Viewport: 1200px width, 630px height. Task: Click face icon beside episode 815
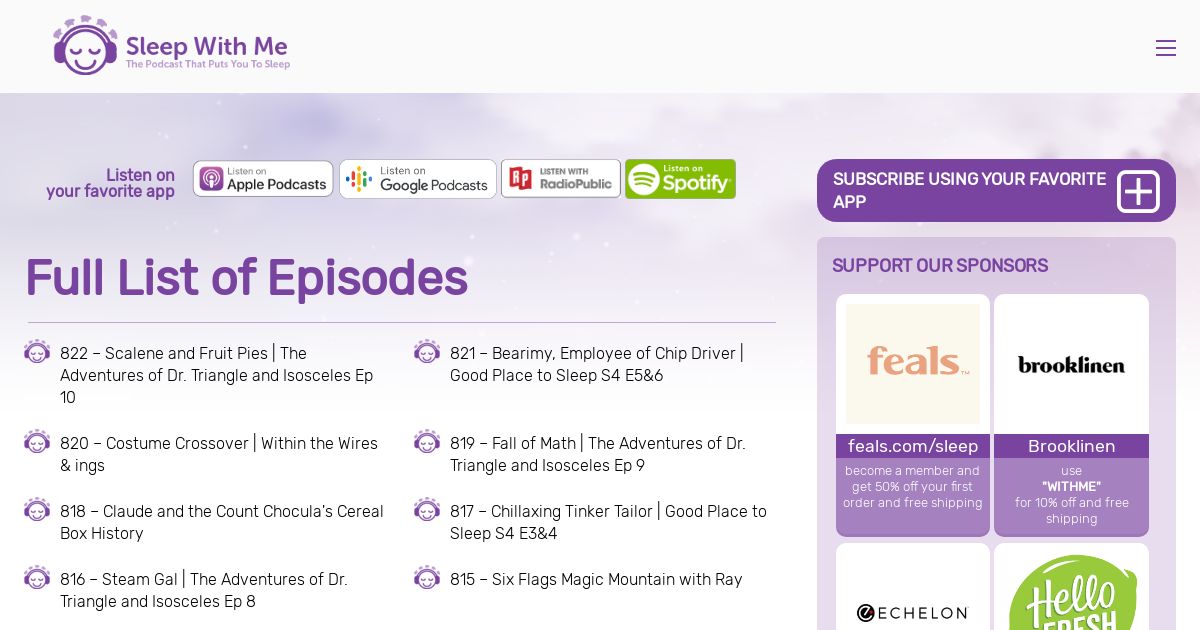pyautogui.click(x=427, y=578)
